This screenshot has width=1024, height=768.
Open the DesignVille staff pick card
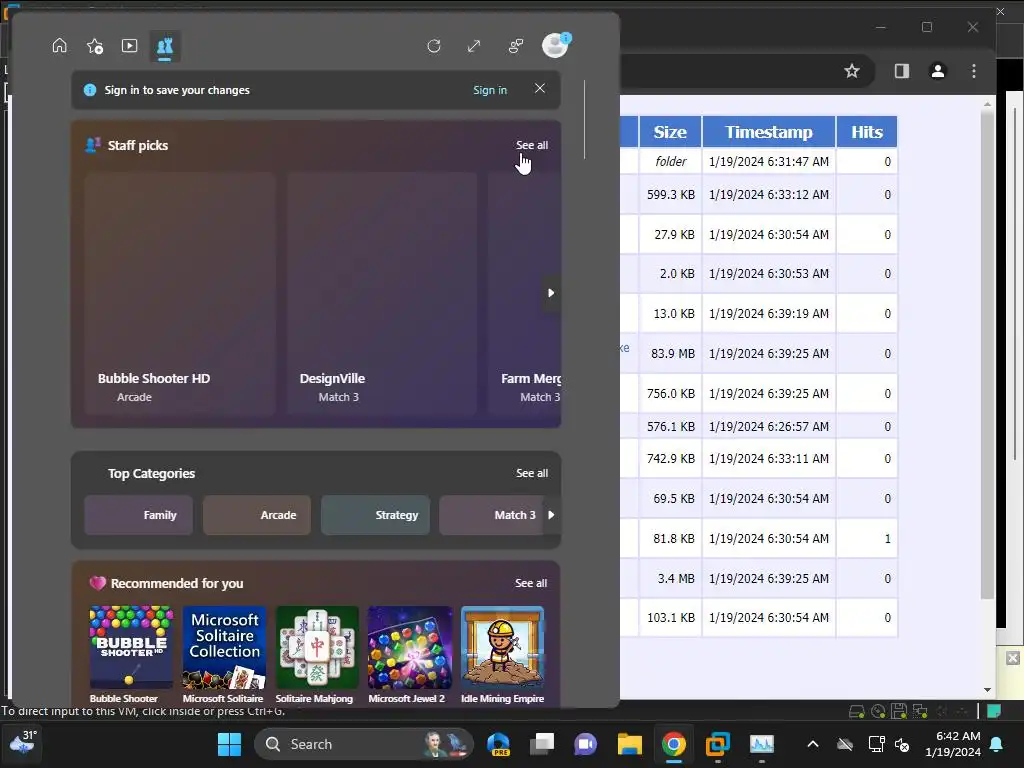point(382,293)
